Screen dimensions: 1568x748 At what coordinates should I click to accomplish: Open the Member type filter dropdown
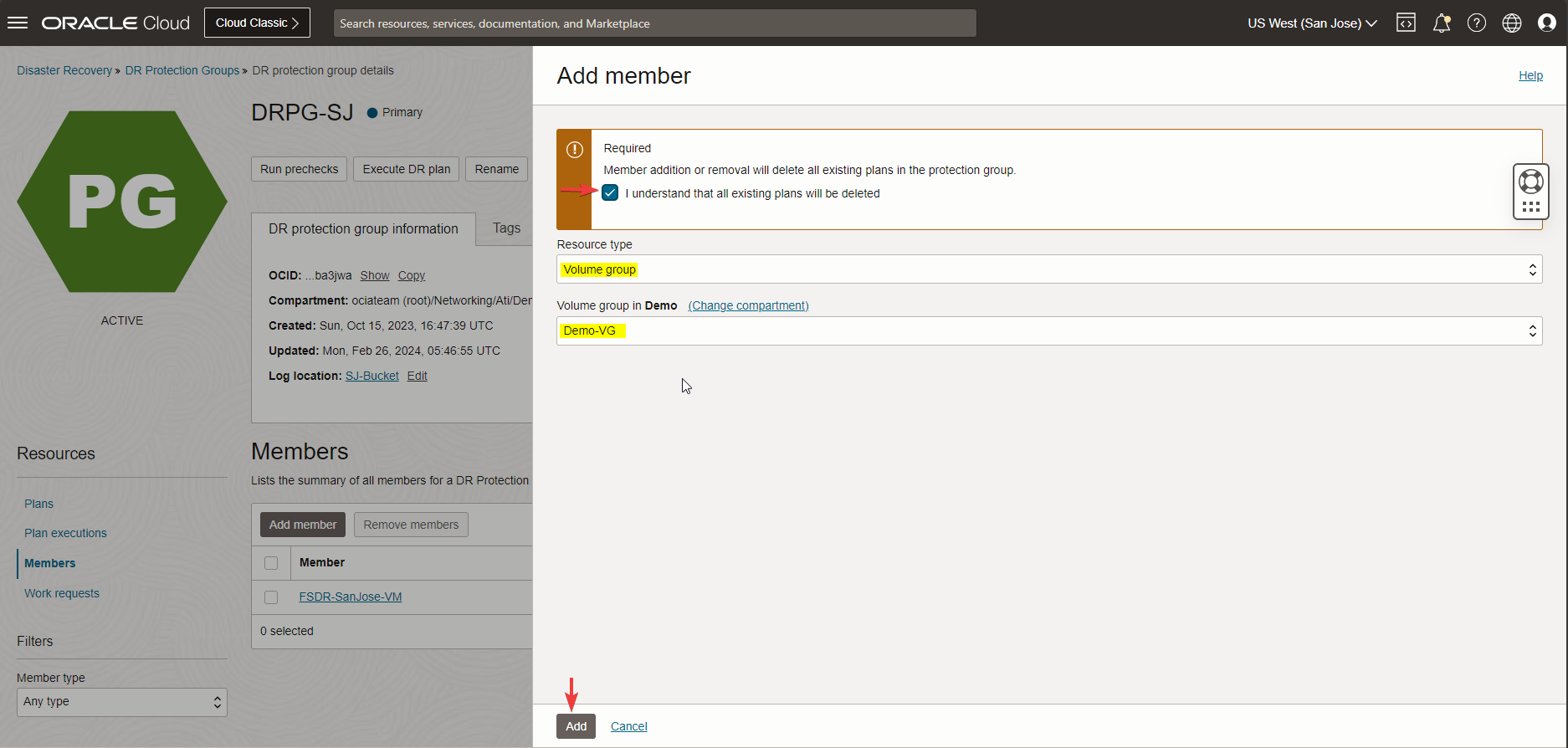point(122,702)
